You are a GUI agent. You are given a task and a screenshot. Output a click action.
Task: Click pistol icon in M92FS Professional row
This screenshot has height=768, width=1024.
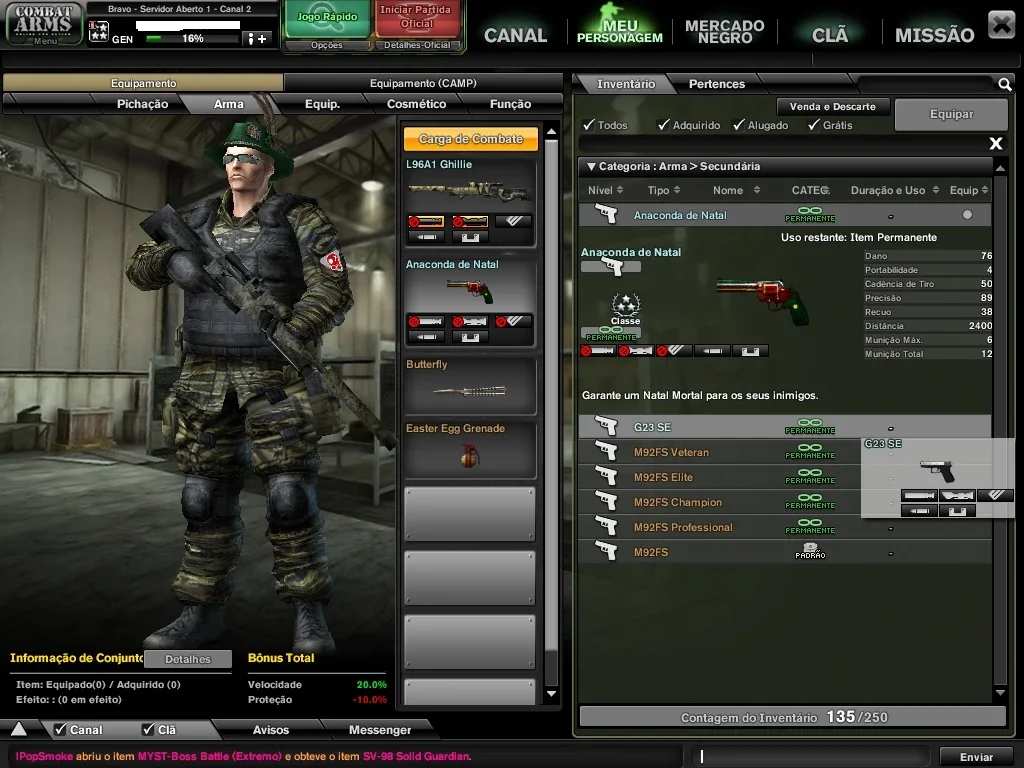(607, 526)
